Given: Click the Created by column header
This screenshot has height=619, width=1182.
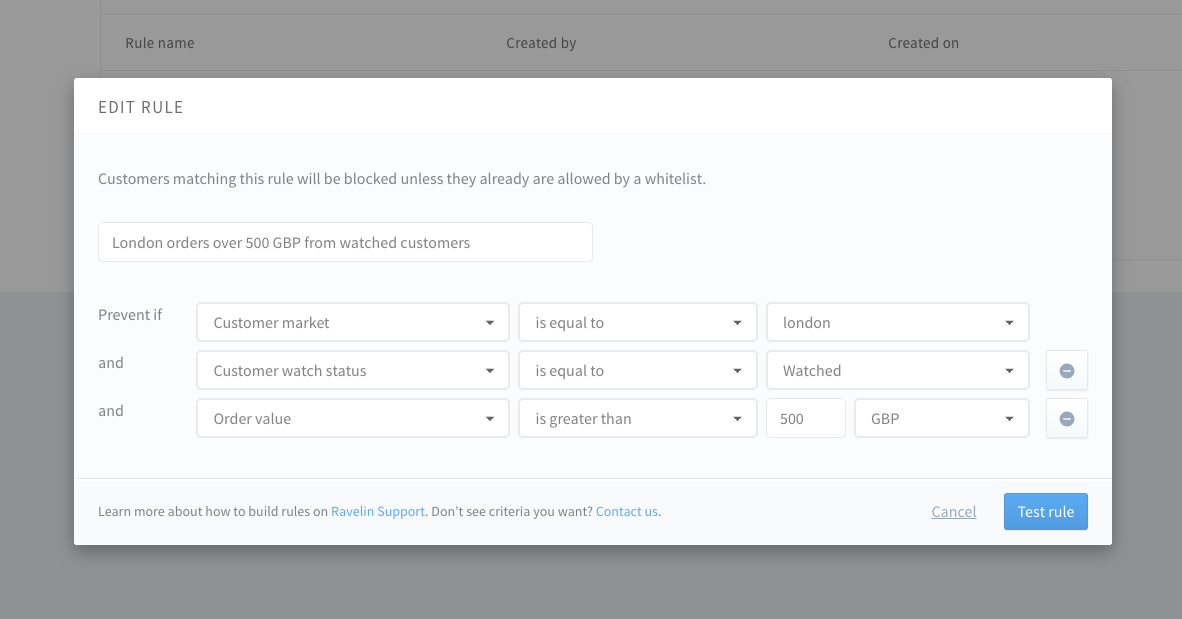Looking at the screenshot, I should tap(541, 43).
